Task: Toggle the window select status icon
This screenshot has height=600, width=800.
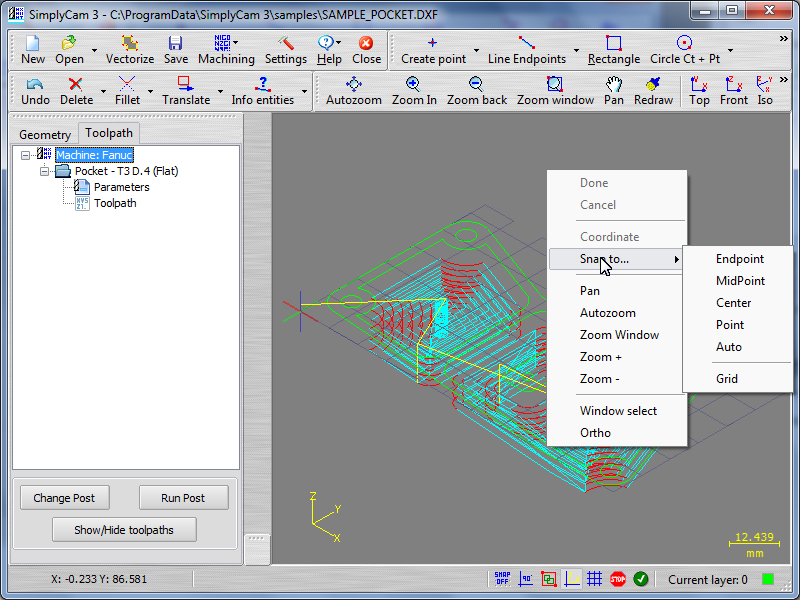Action: 548,579
